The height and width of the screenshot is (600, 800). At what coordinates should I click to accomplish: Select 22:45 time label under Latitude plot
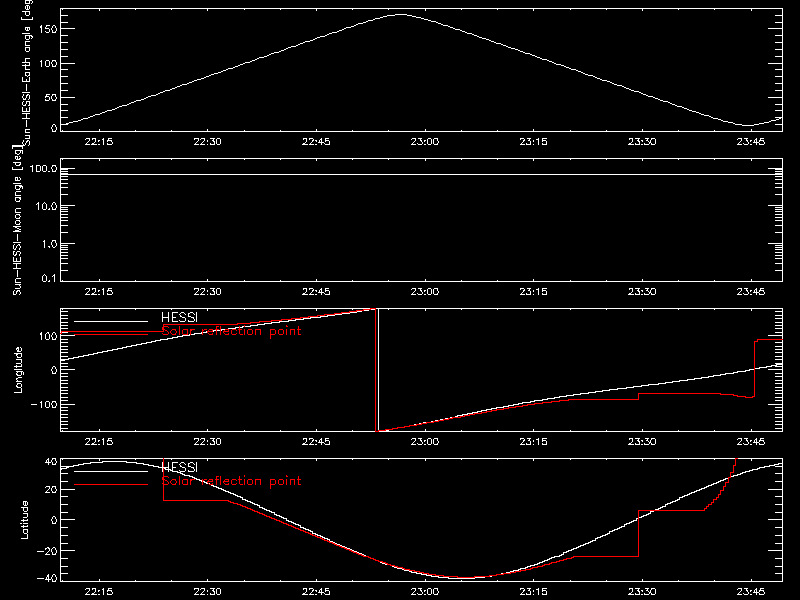(x=316, y=592)
